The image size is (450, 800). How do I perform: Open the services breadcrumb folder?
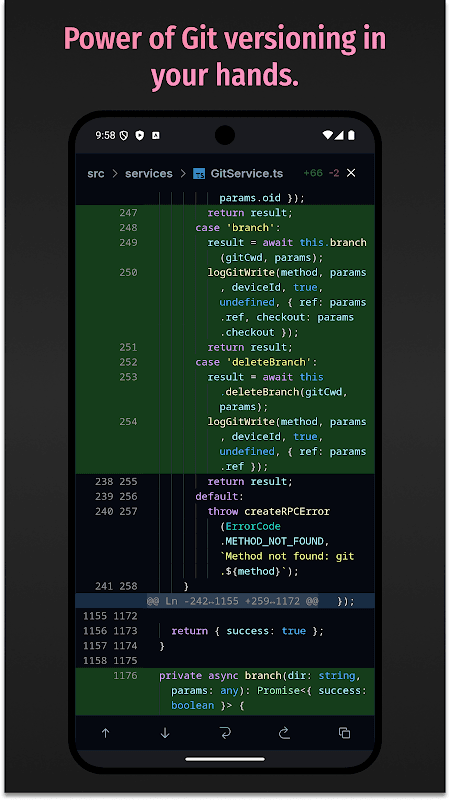pyautogui.click(x=148, y=173)
